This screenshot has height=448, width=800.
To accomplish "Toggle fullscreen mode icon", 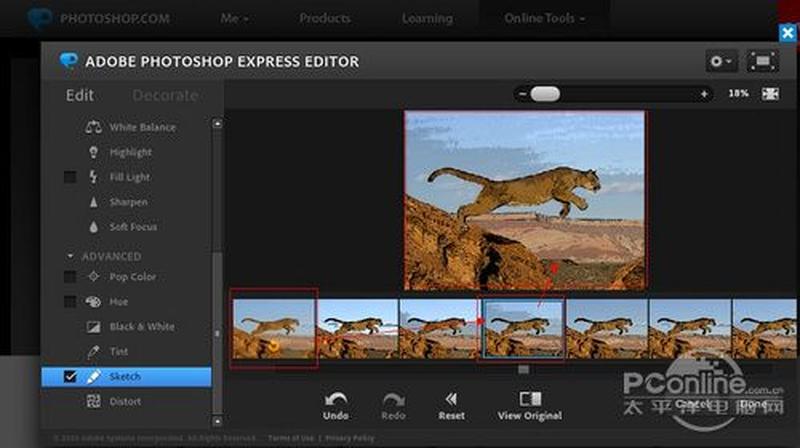I will point(763,61).
